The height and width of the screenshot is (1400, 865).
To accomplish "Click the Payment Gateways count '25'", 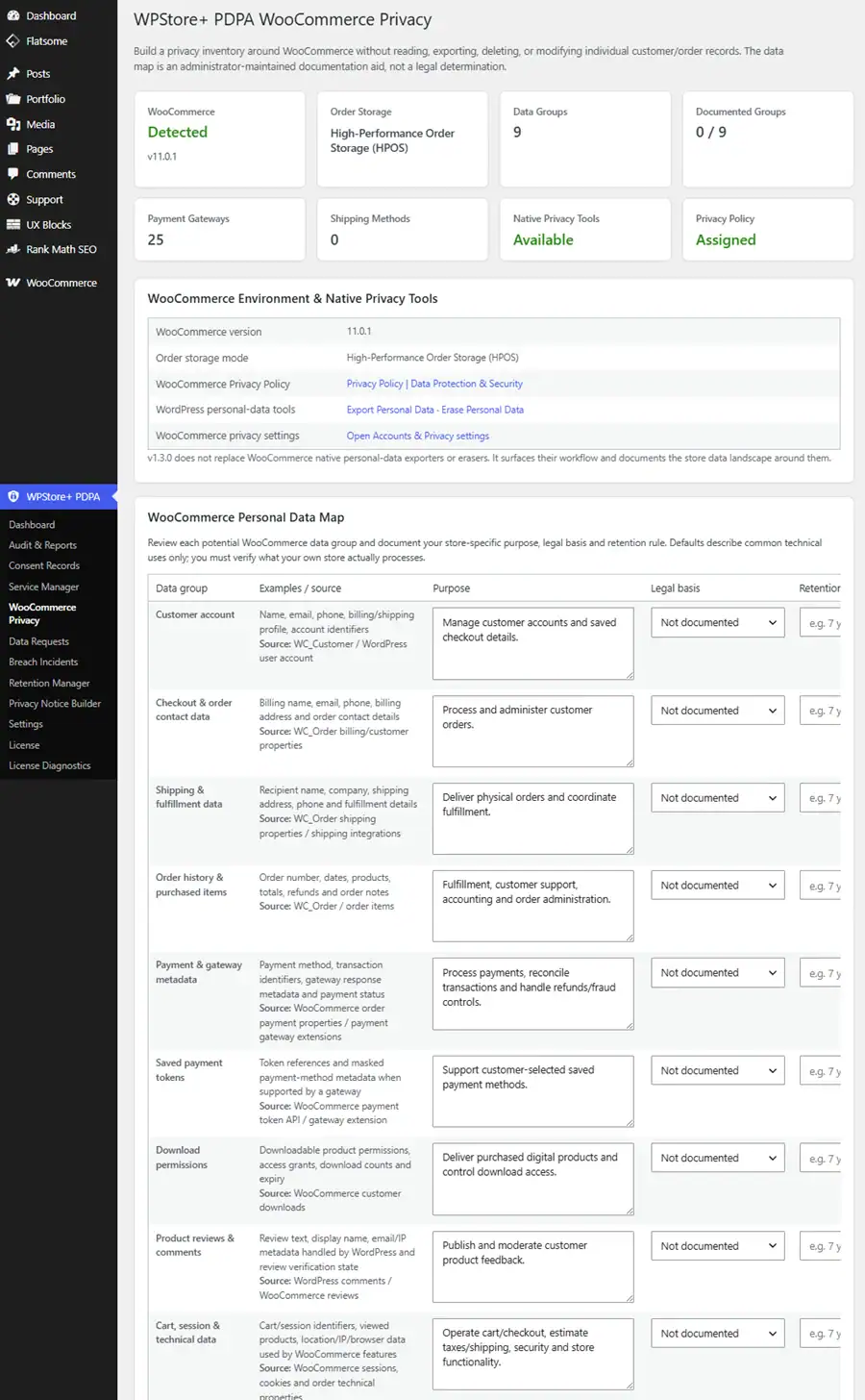I will [x=156, y=240].
